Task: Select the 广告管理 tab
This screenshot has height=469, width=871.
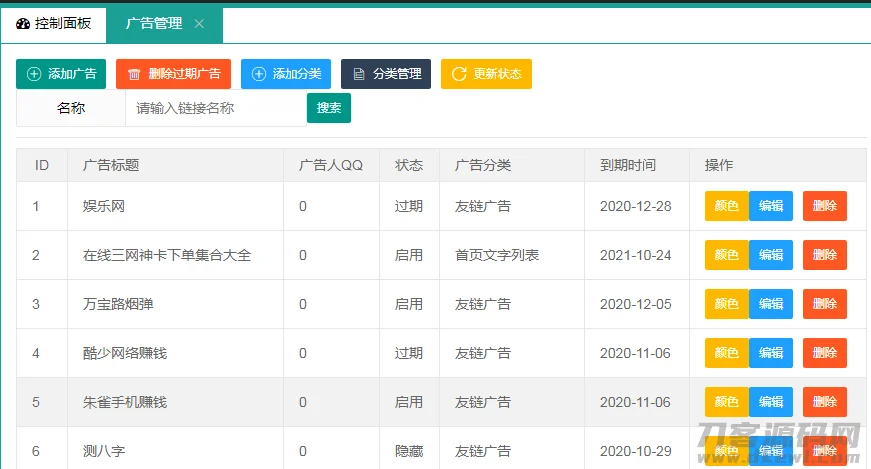Action: (x=153, y=24)
